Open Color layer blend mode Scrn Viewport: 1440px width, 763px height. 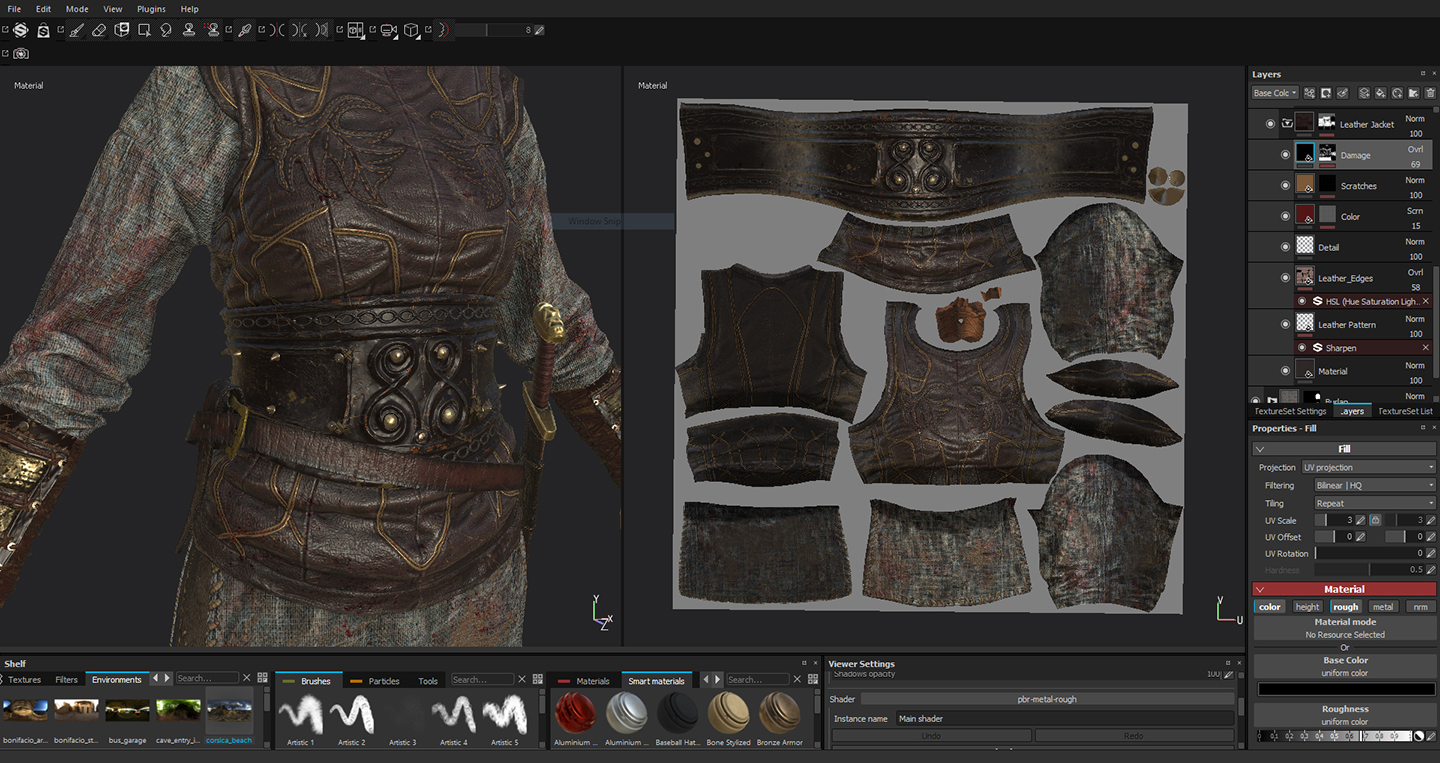[1415, 211]
